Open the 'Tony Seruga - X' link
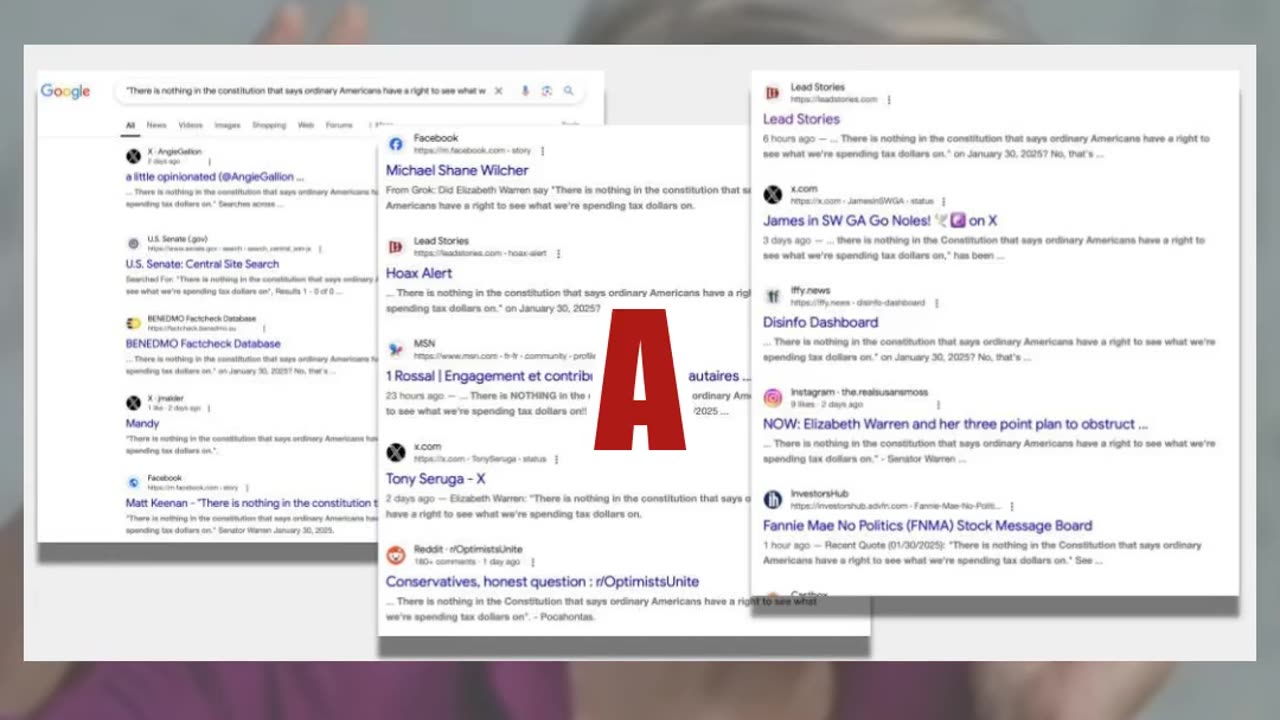The height and width of the screenshot is (720, 1280). tap(435, 479)
